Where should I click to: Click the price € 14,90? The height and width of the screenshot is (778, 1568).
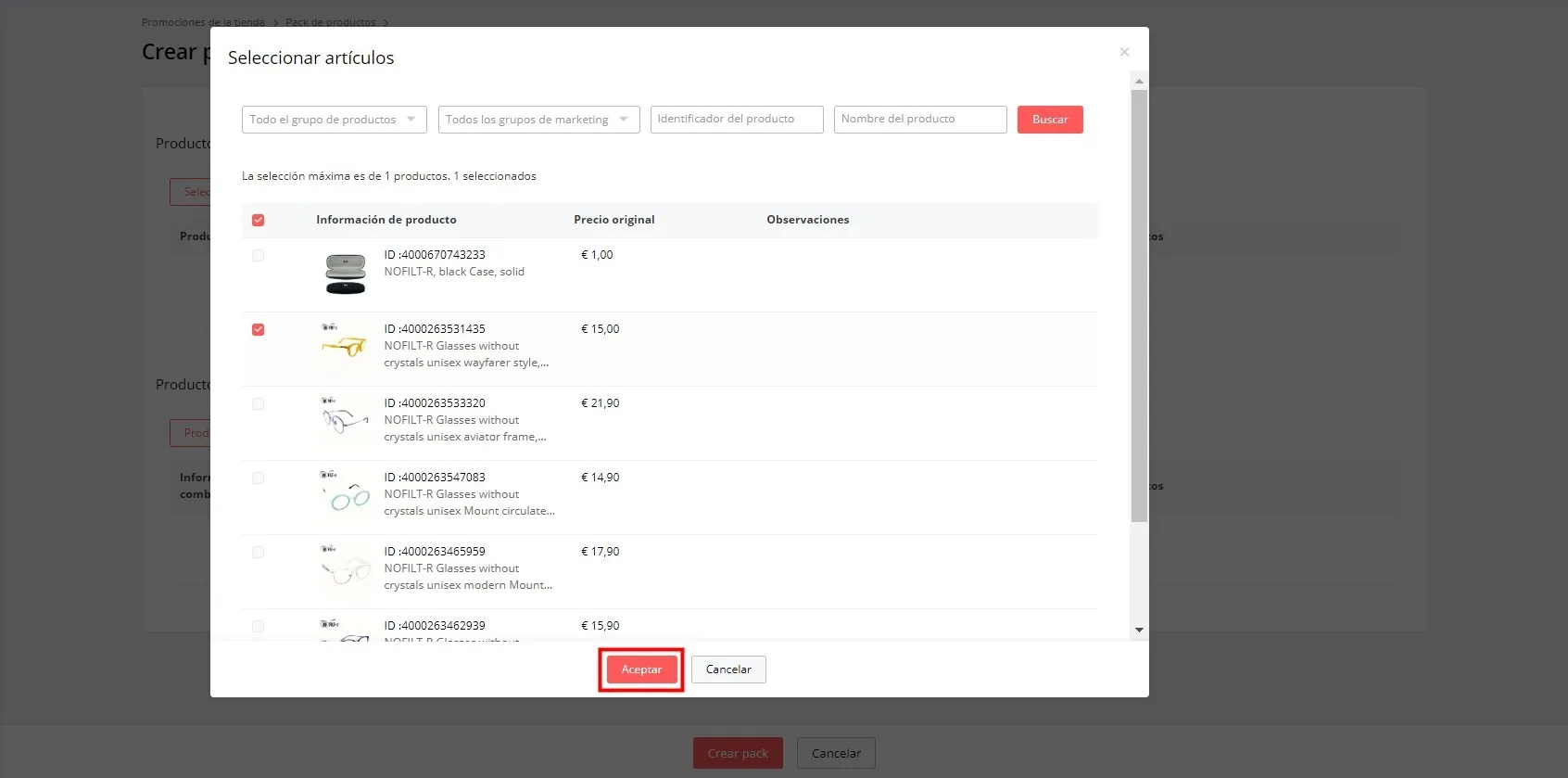[x=601, y=478]
